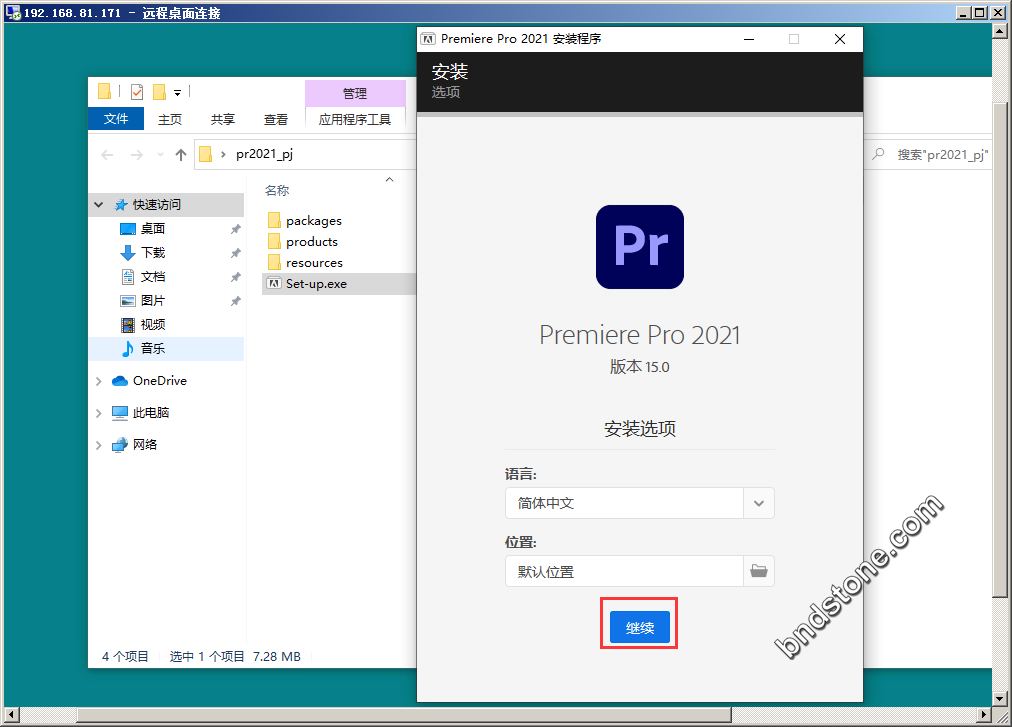Click the 默认位置 install location field
The width and height of the screenshot is (1012, 727).
pyautogui.click(x=624, y=571)
